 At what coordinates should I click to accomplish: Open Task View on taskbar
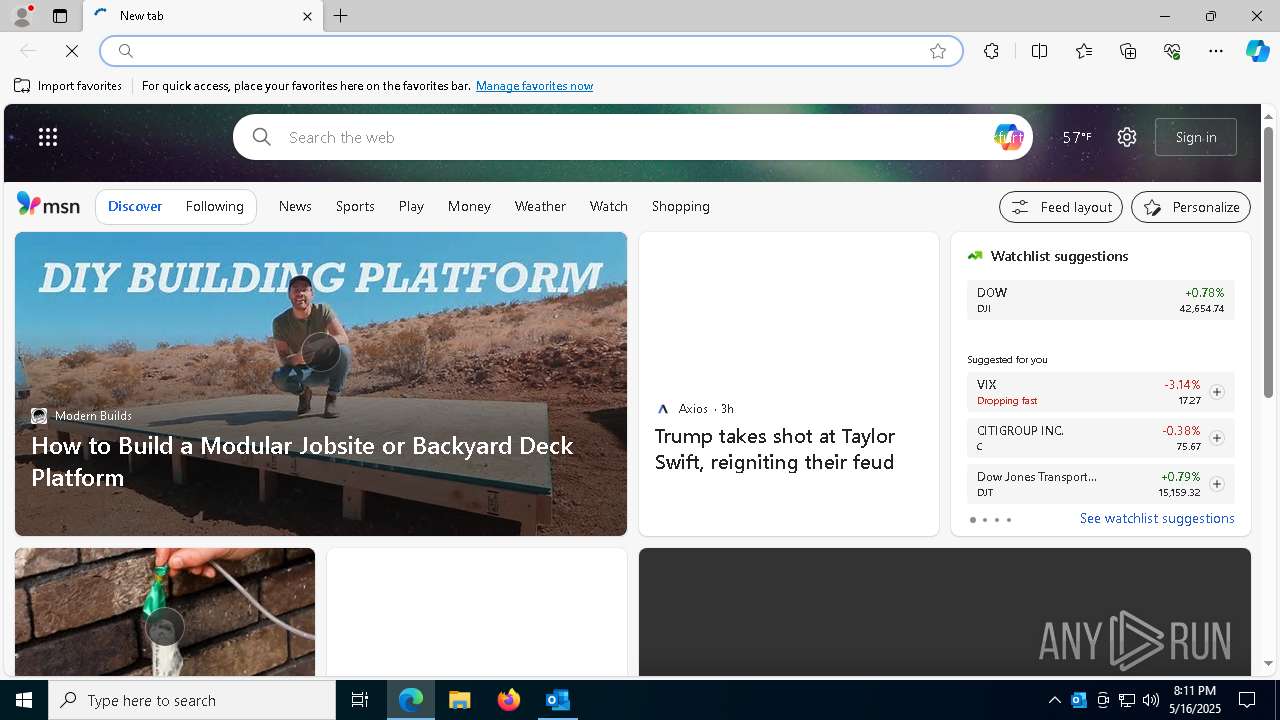point(360,700)
